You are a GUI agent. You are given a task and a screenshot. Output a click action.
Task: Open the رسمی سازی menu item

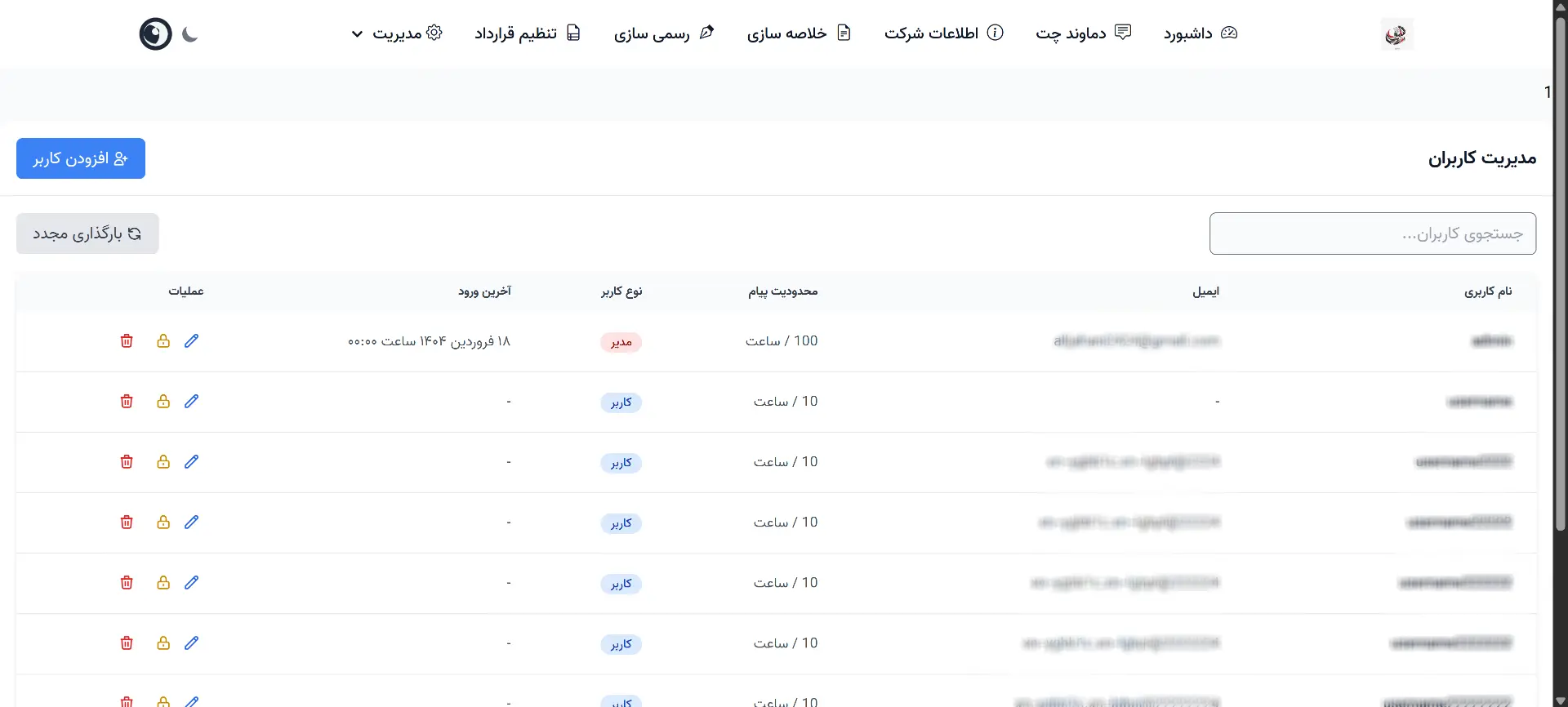(x=664, y=33)
